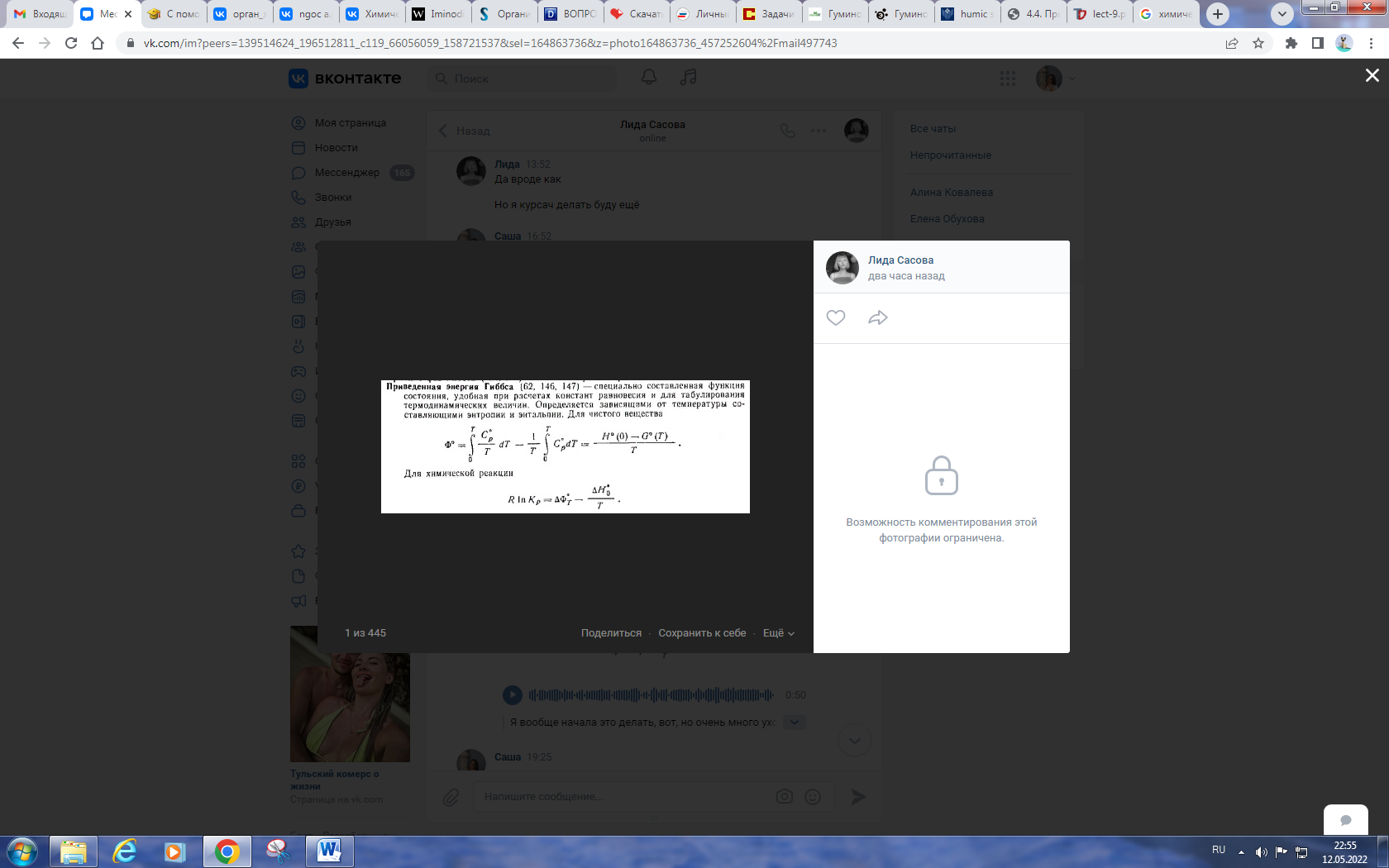The width and height of the screenshot is (1389, 868).
Task: Switch to the Входящие Gmail tab
Action: (x=40, y=14)
